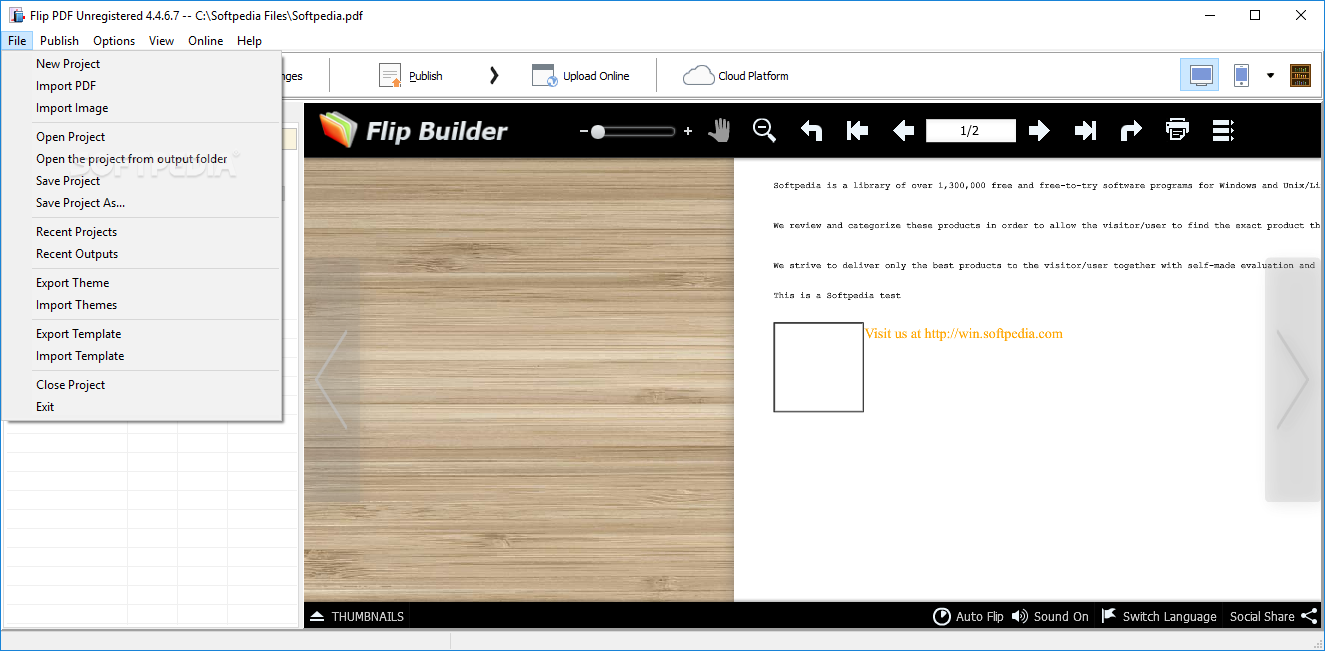Open the Online menu
Screen dimensions: 1325x651
click(206, 40)
